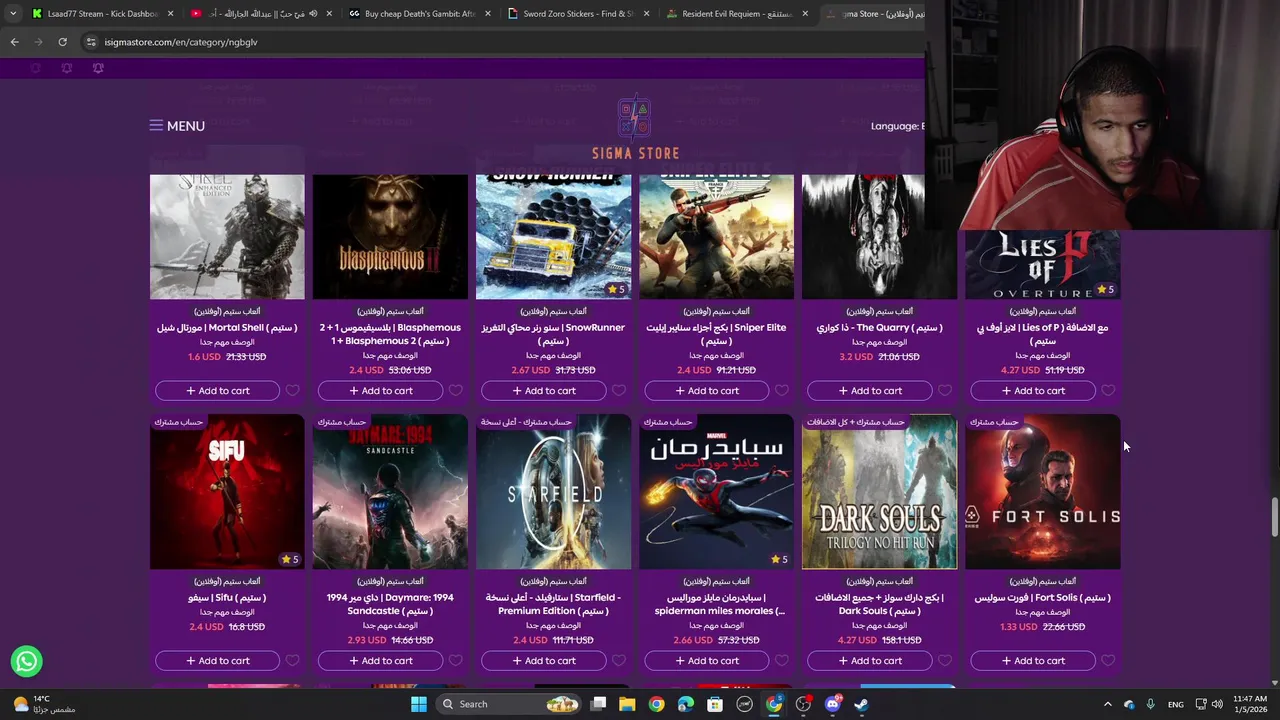
Task: Add Daymare: 1994 Sandcastle to cart
Action: (x=380, y=661)
